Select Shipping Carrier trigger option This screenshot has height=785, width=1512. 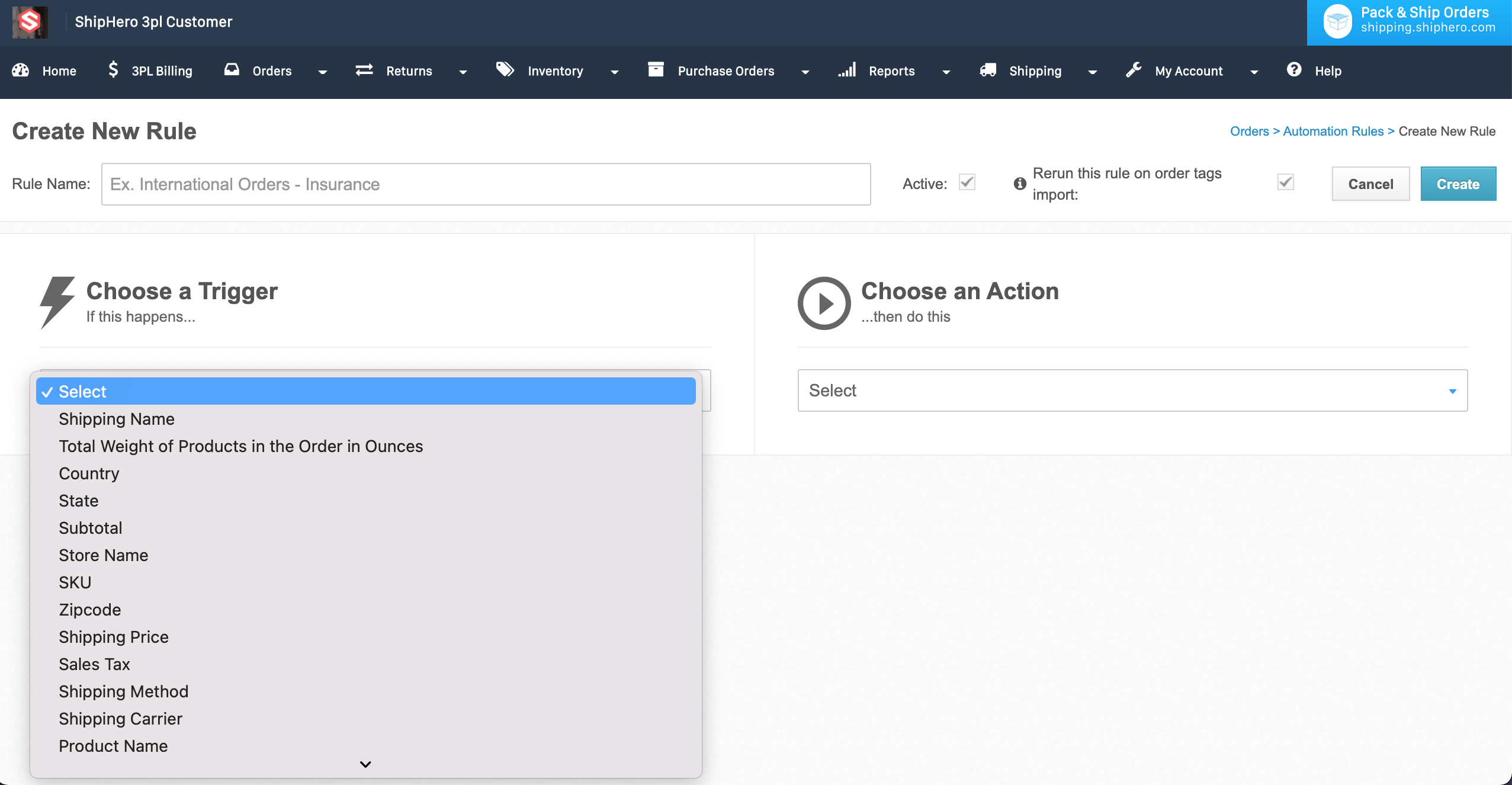pyautogui.click(x=120, y=719)
